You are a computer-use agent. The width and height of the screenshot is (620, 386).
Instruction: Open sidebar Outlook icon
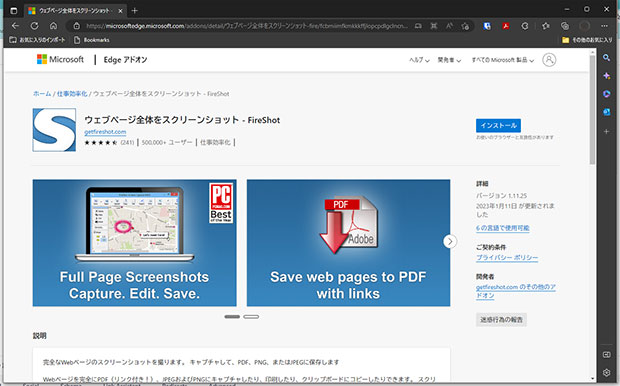607,112
